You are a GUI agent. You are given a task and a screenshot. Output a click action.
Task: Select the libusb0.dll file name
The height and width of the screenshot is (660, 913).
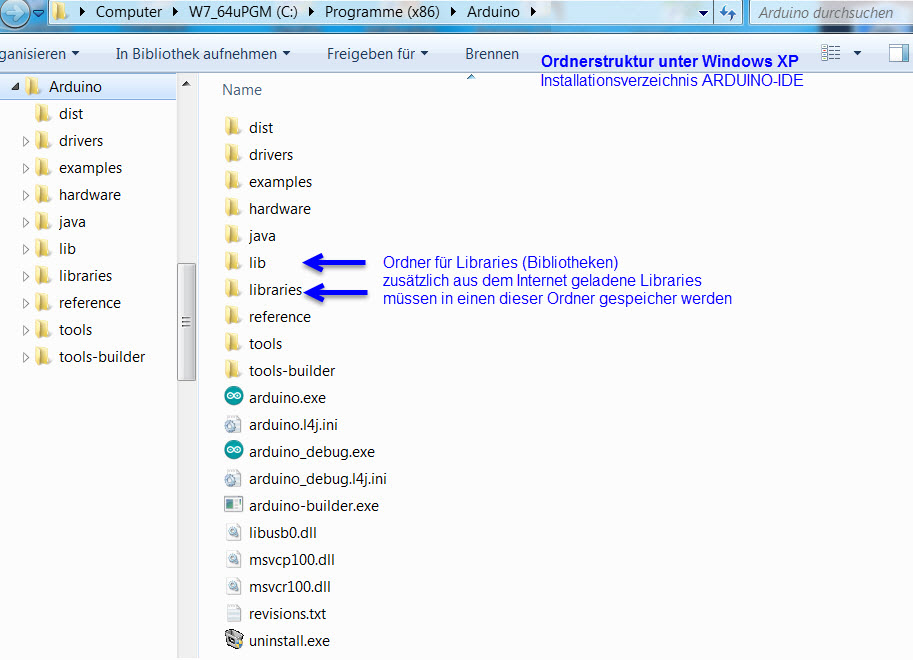coord(282,532)
